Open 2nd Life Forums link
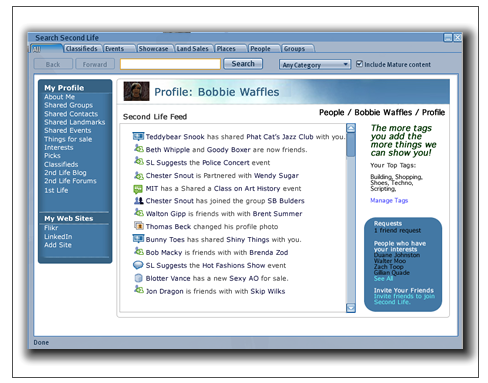Screen dimensions: 488x383 tap(70, 181)
